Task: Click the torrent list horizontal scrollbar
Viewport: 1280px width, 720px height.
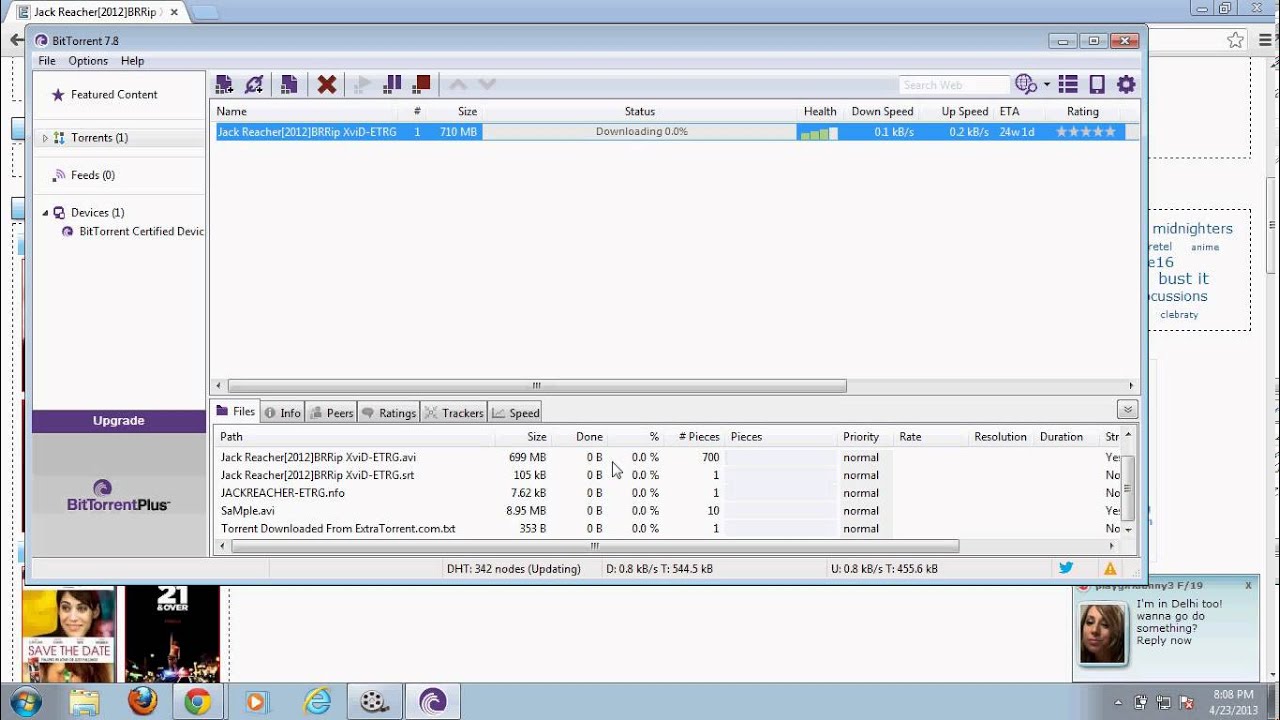Action: 537,386
